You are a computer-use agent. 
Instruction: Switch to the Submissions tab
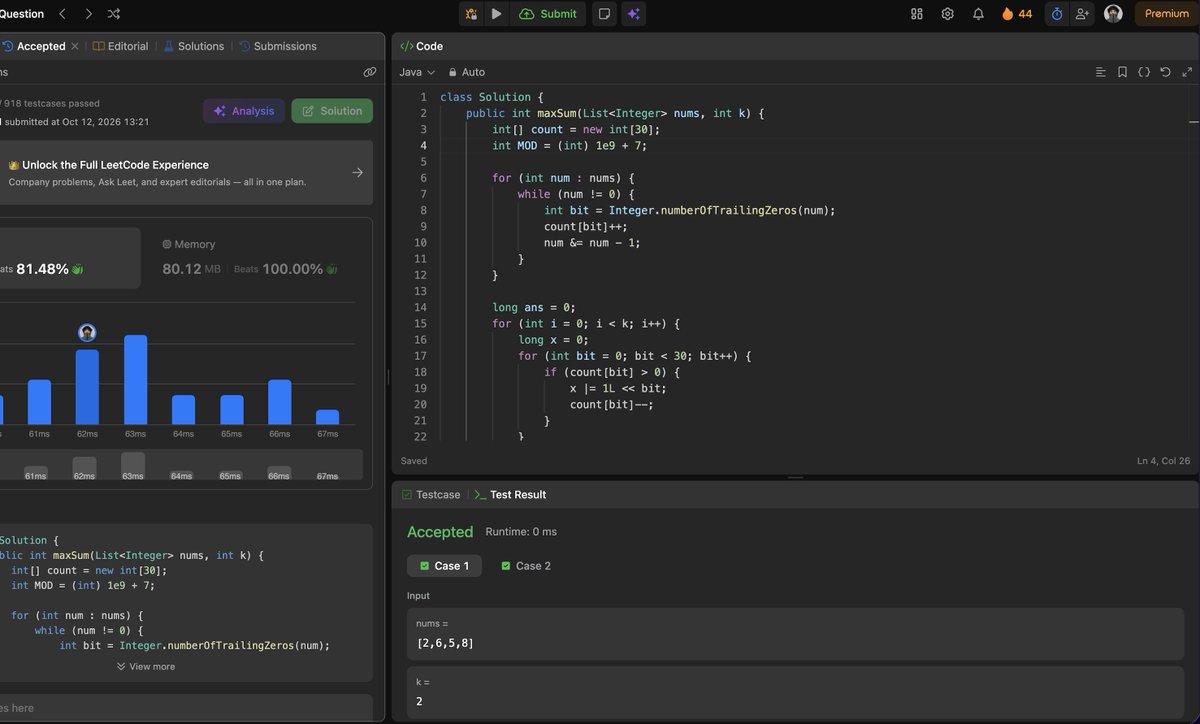click(x=277, y=46)
